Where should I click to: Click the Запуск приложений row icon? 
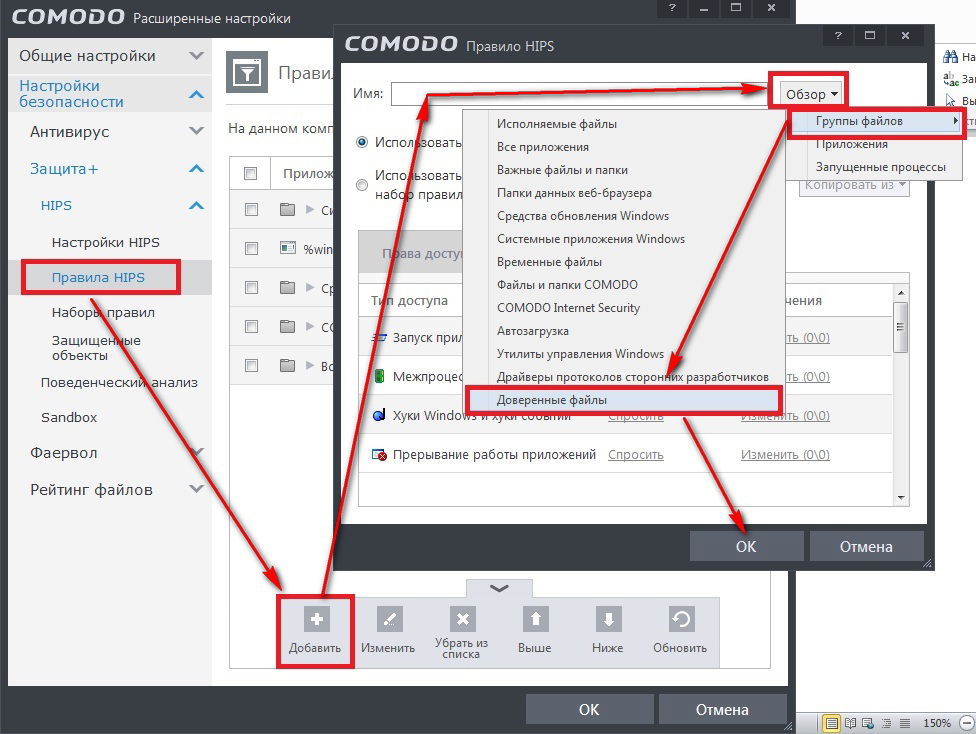(378, 337)
